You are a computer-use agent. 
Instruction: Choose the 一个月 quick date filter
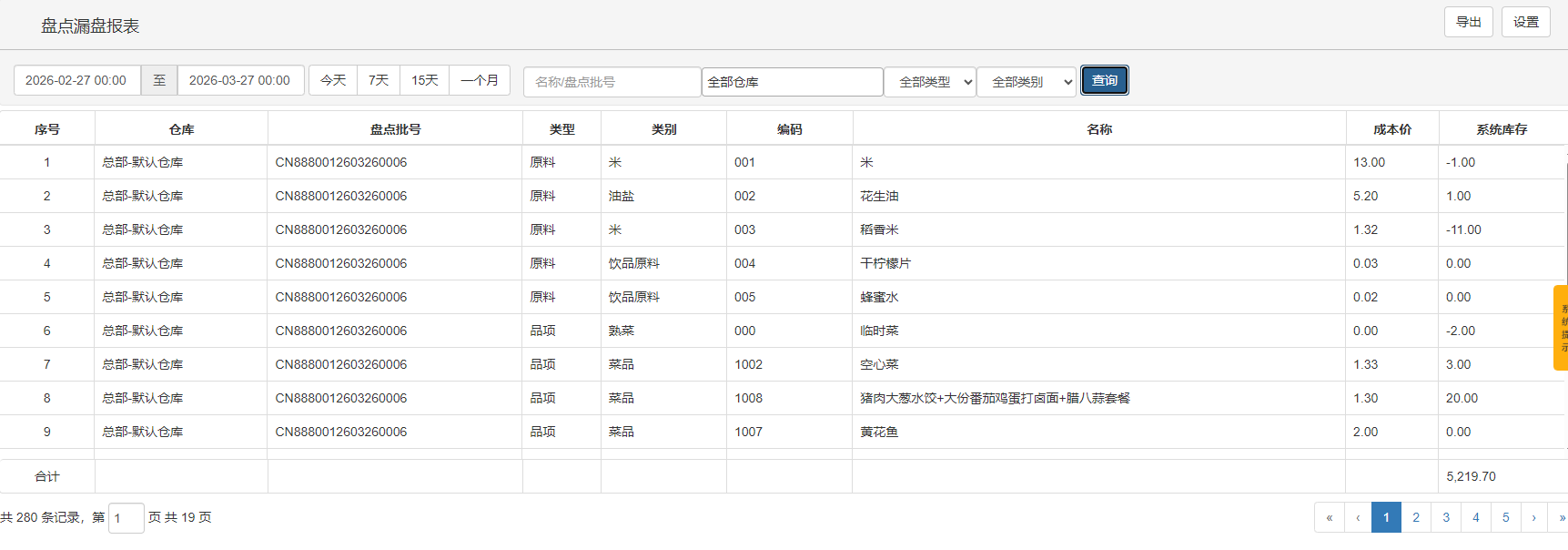(480, 80)
